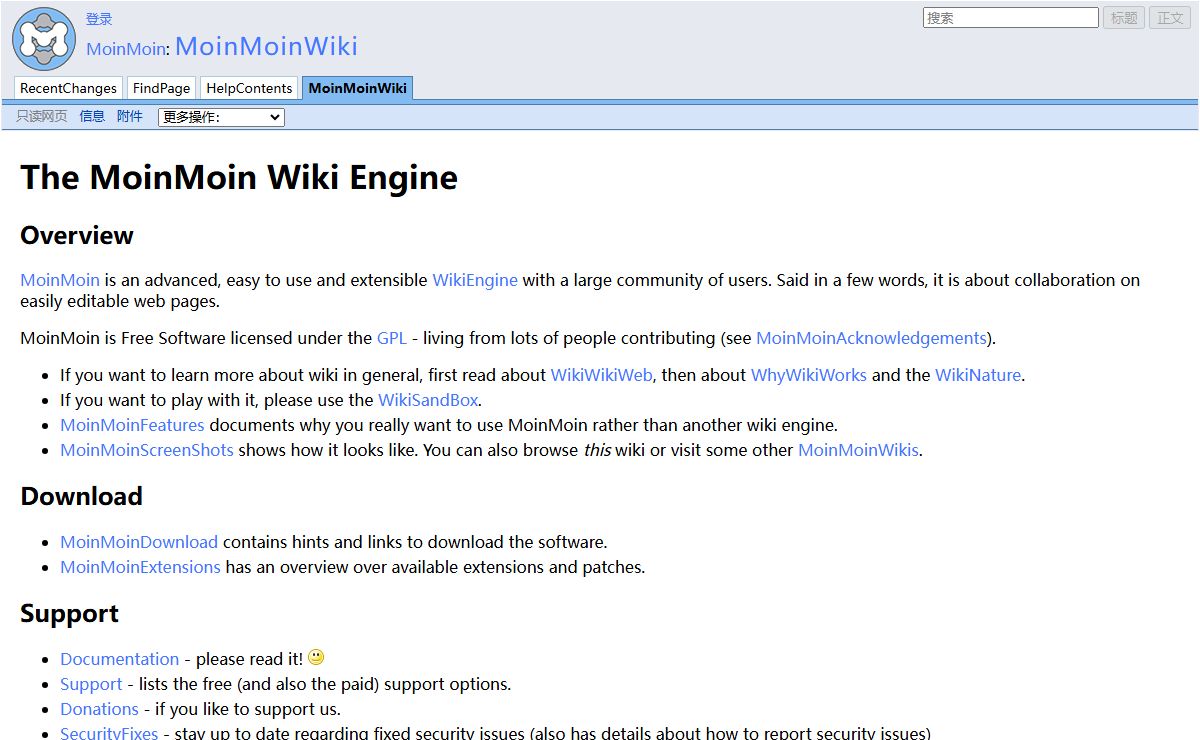Browse the MoinMoinExtensions link
This screenshot has height=740, width=1200.
point(140,567)
